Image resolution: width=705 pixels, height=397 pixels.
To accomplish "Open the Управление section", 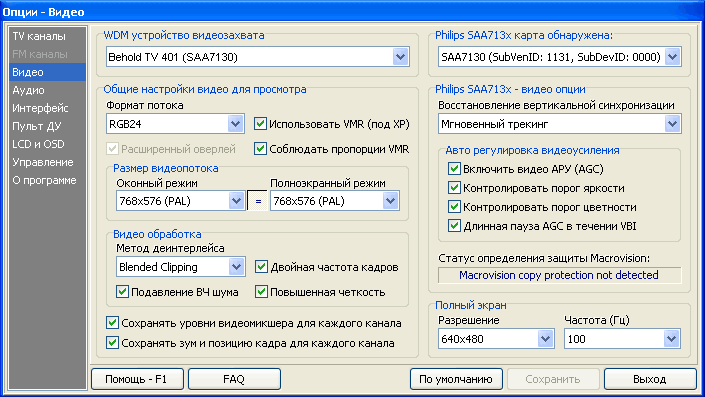I will [x=47, y=162].
